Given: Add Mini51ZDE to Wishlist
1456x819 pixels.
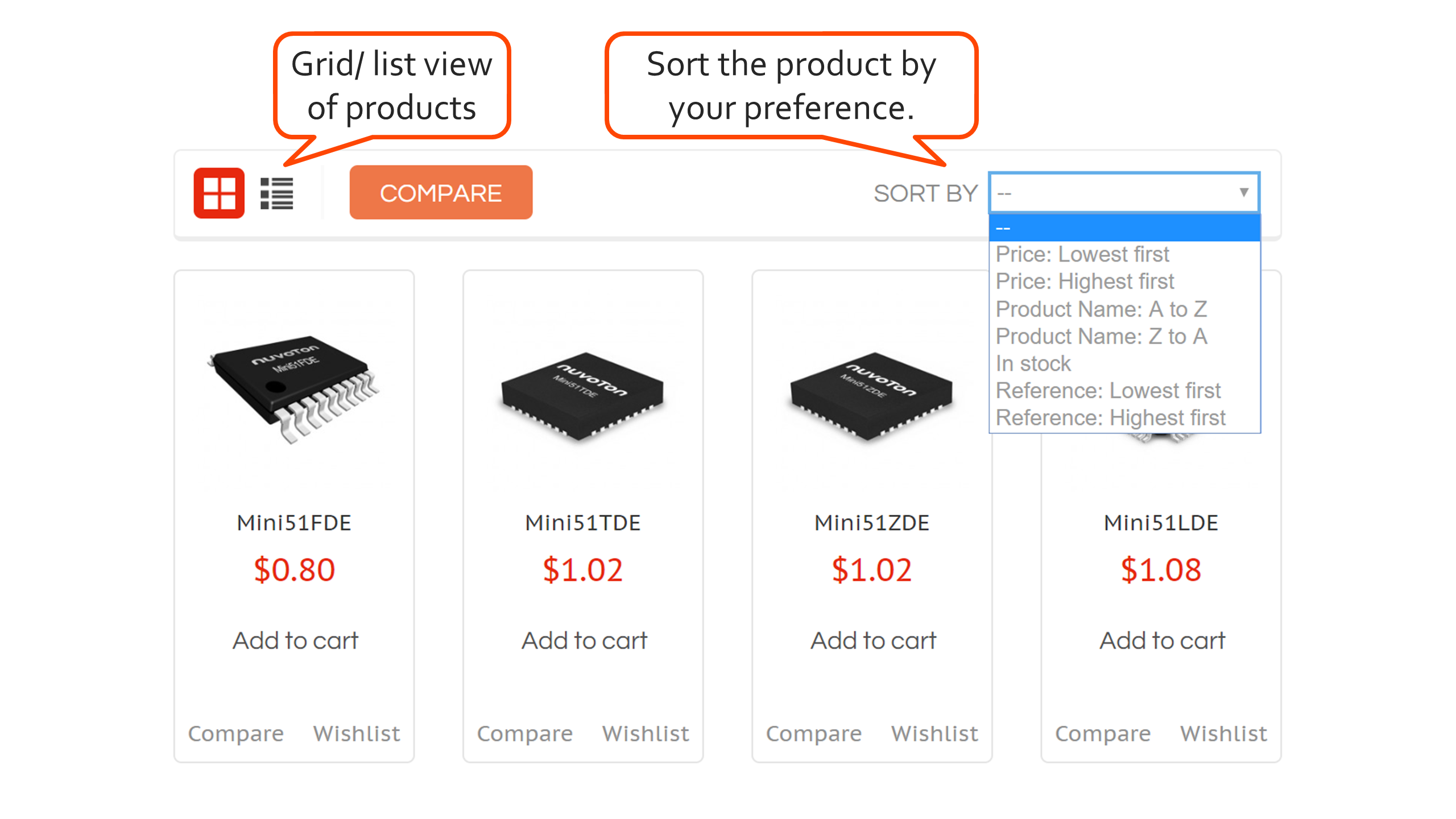Looking at the screenshot, I should [x=934, y=734].
